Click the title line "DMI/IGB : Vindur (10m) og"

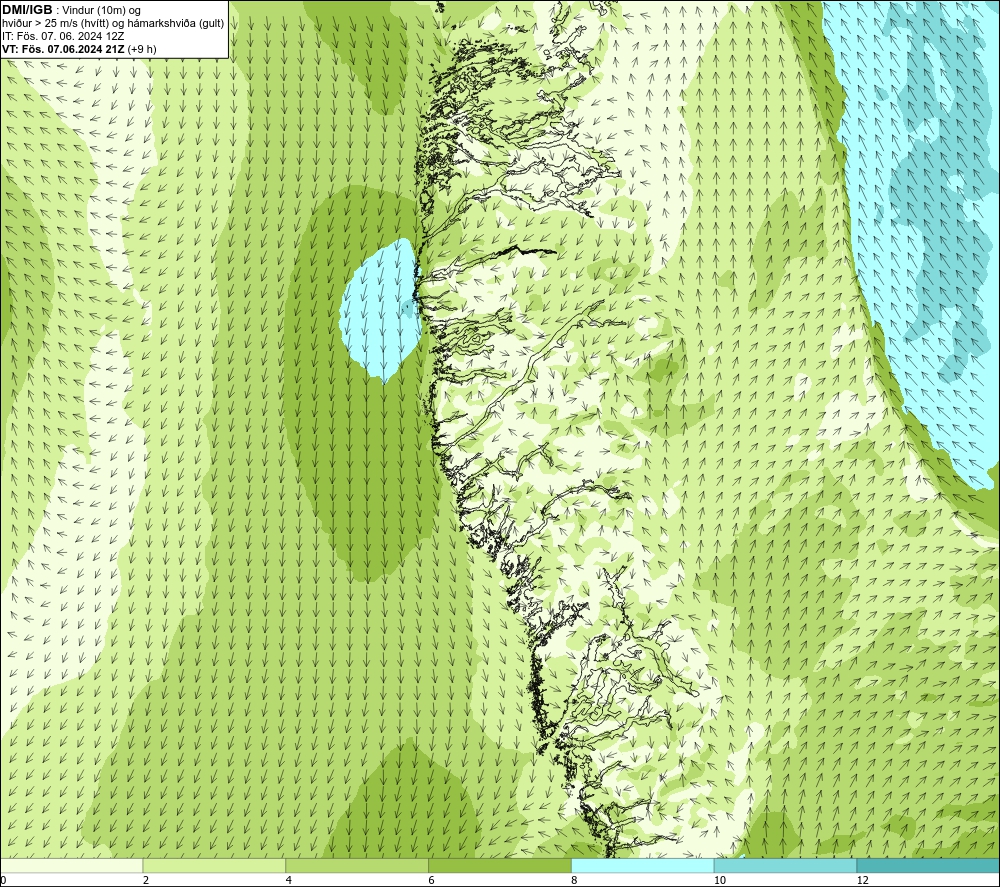(x=71, y=10)
